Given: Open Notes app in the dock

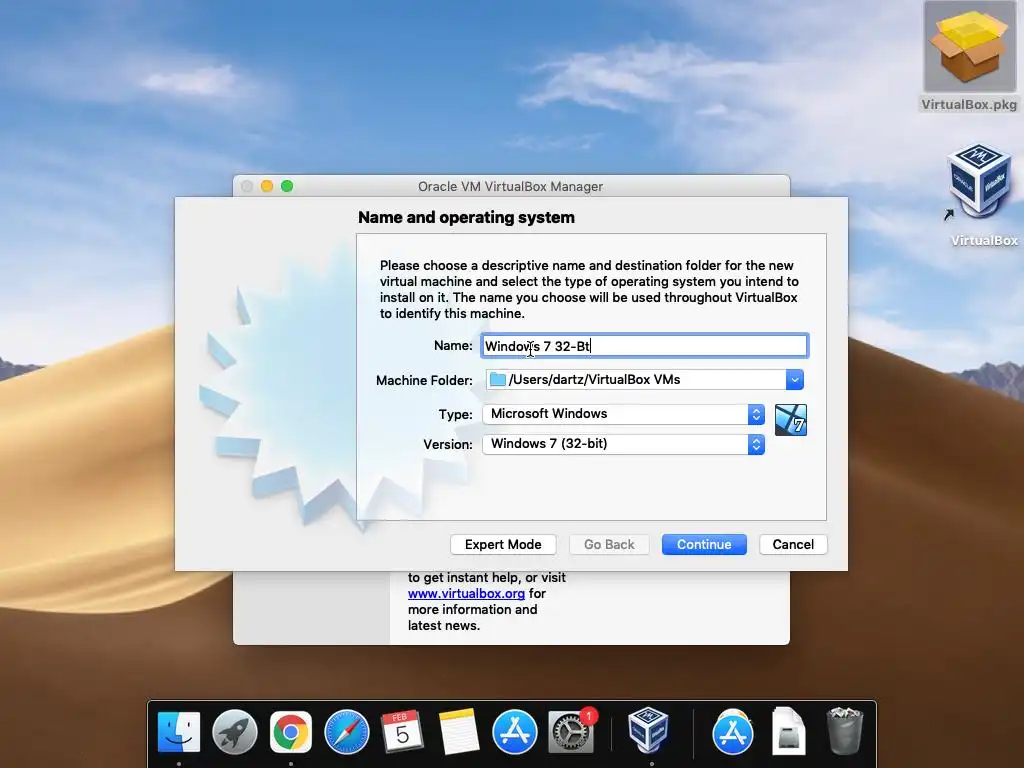Looking at the screenshot, I should [x=458, y=732].
